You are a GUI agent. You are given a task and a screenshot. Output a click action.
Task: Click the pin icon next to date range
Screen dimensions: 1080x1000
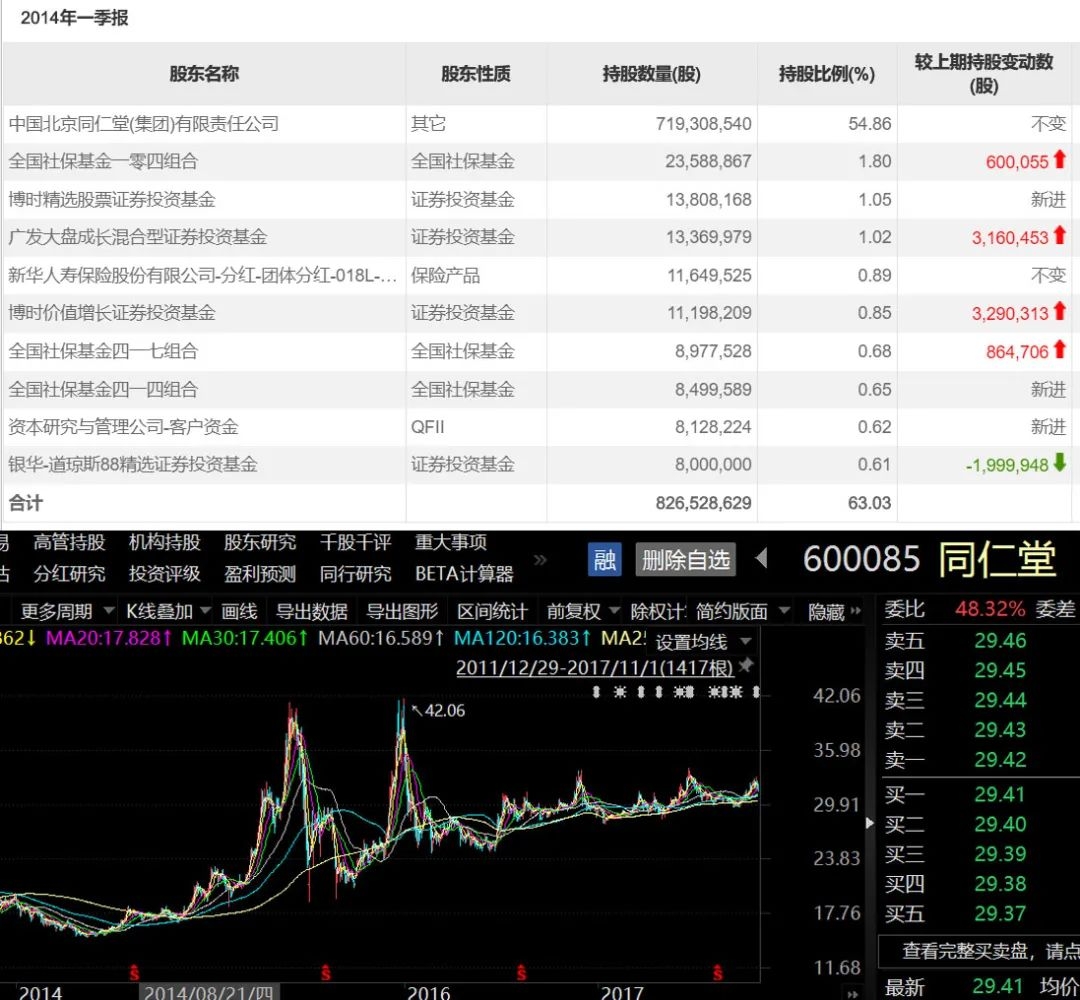[745, 666]
